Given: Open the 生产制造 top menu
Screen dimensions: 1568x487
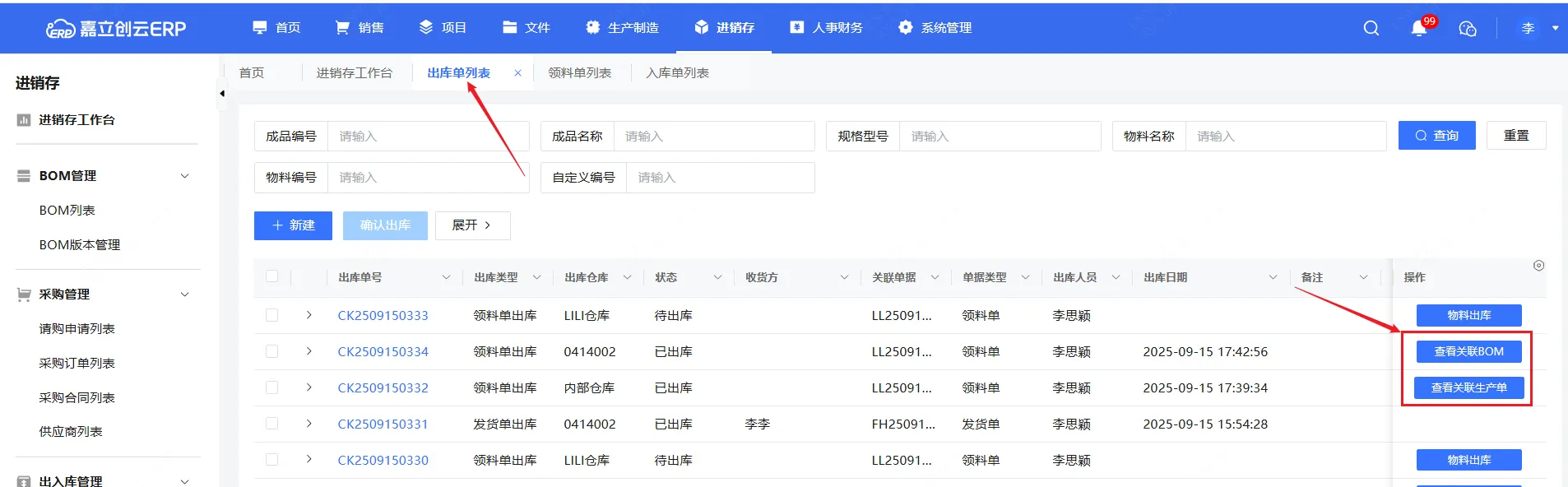Looking at the screenshot, I should (622, 28).
